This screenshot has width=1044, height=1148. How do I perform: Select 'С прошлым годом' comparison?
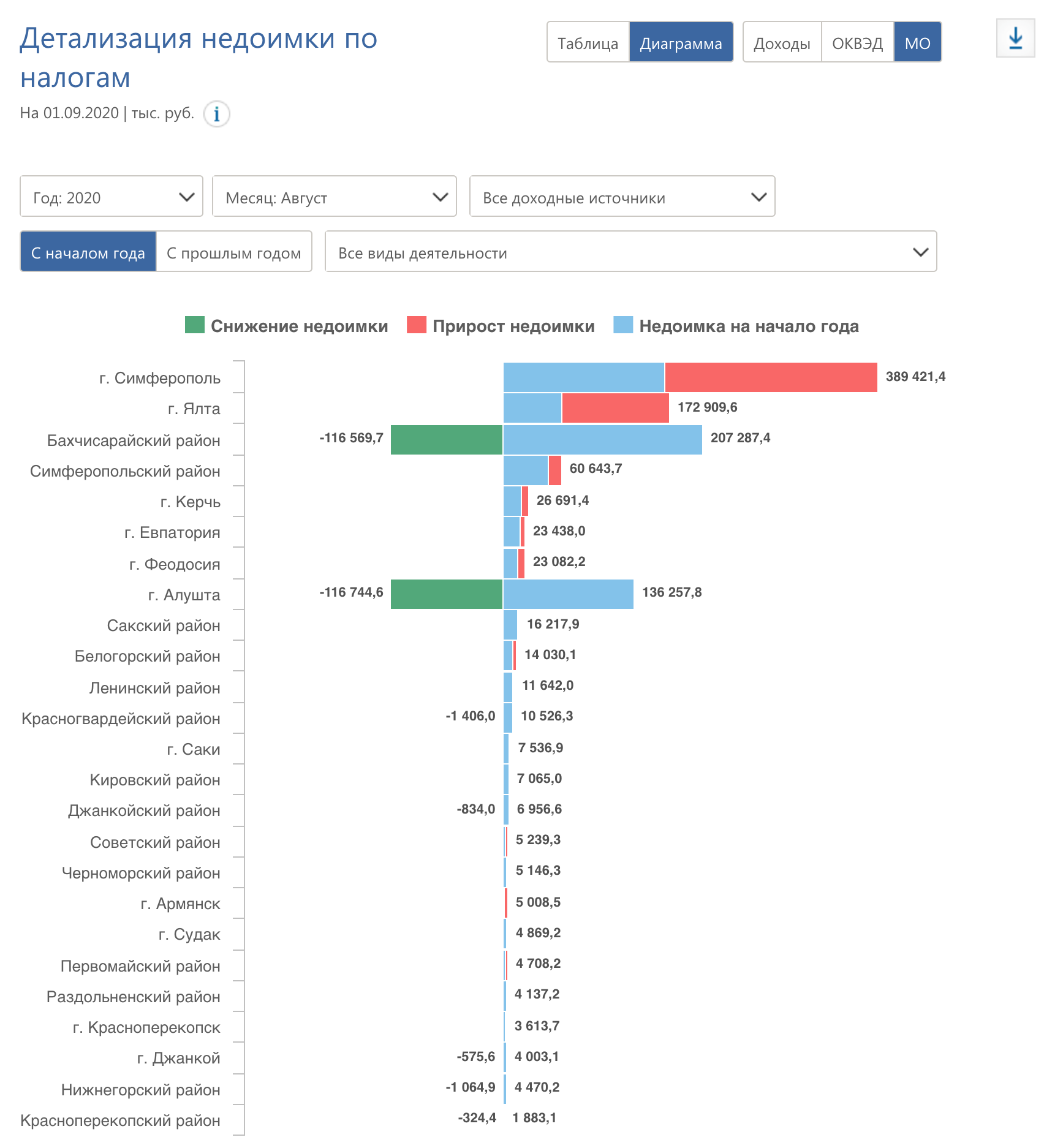pos(233,252)
